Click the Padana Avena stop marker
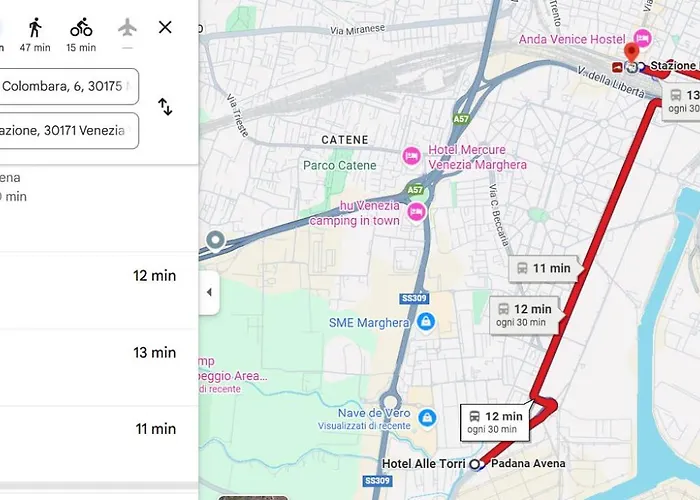Viewport: 700px width, 500px height. pyautogui.click(x=477, y=464)
